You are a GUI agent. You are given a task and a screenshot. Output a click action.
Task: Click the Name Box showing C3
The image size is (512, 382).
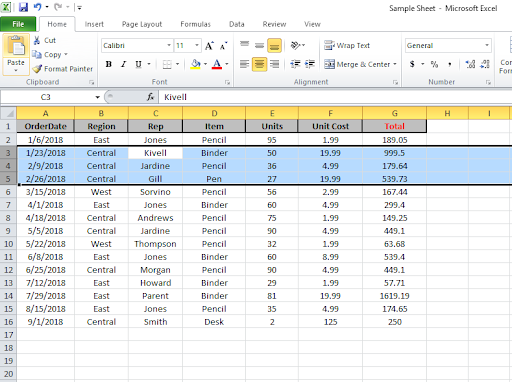tap(51, 97)
